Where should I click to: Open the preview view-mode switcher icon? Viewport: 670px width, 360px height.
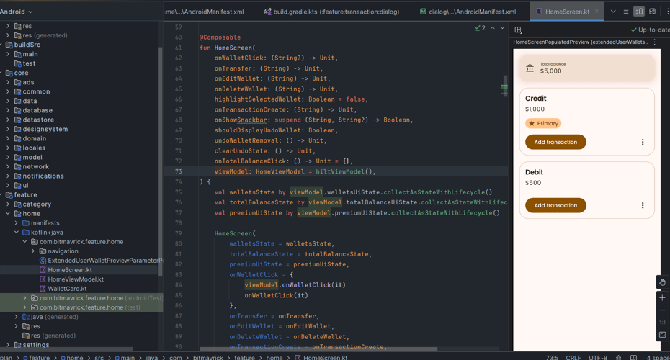click(518, 29)
